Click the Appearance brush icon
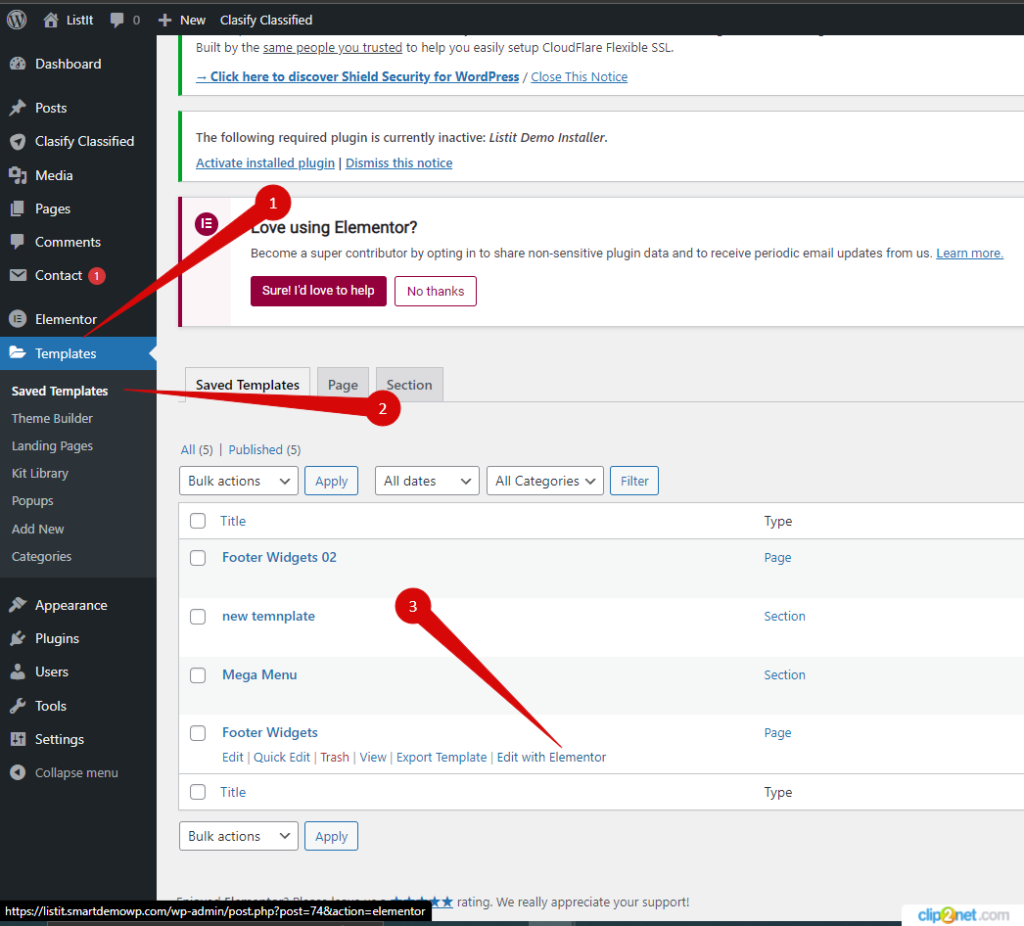Screen dimensions: 1024x926 tap(20, 604)
